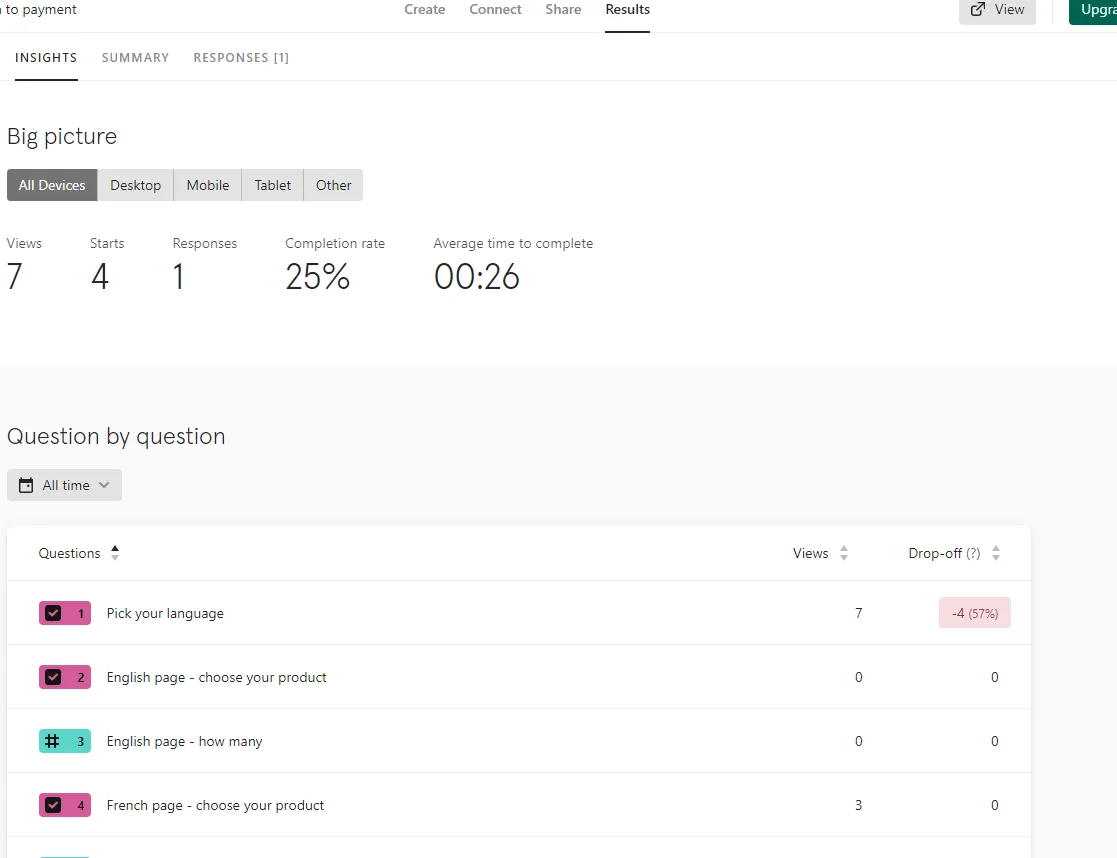Click sort arrows beside Questions header
Screen dimensions: 1117x858
115,553
